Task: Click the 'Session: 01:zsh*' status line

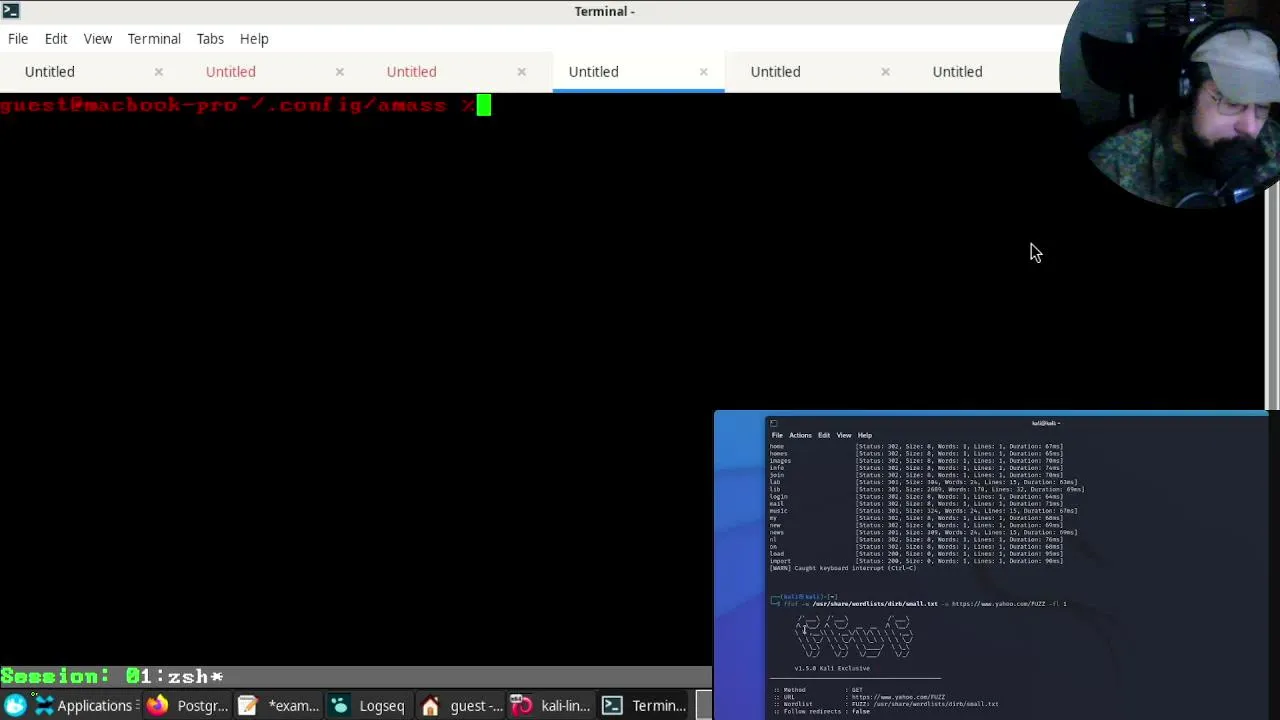Action: [x=112, y=677]
